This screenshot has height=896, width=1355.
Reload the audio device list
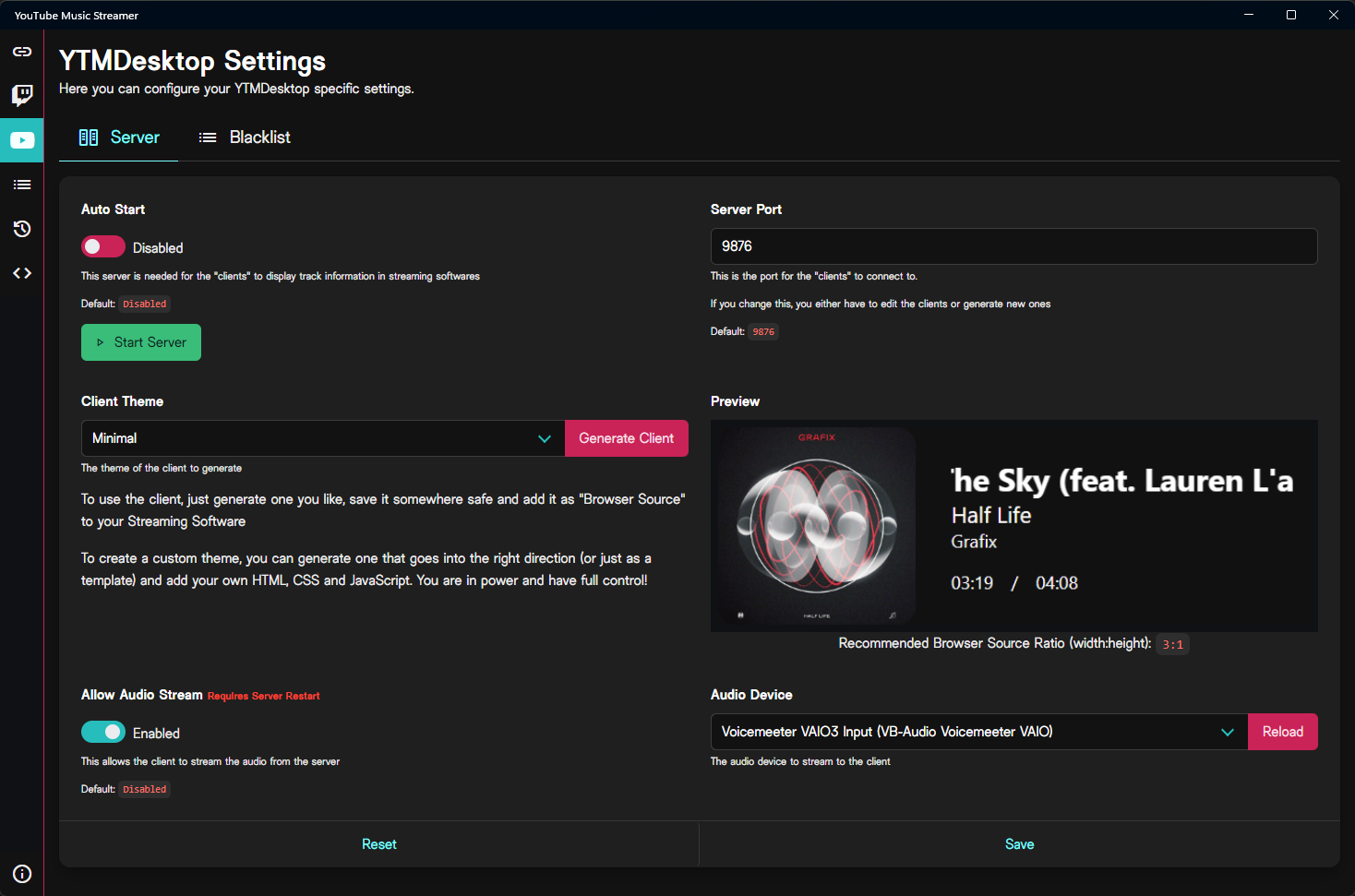coord(1283,732)
